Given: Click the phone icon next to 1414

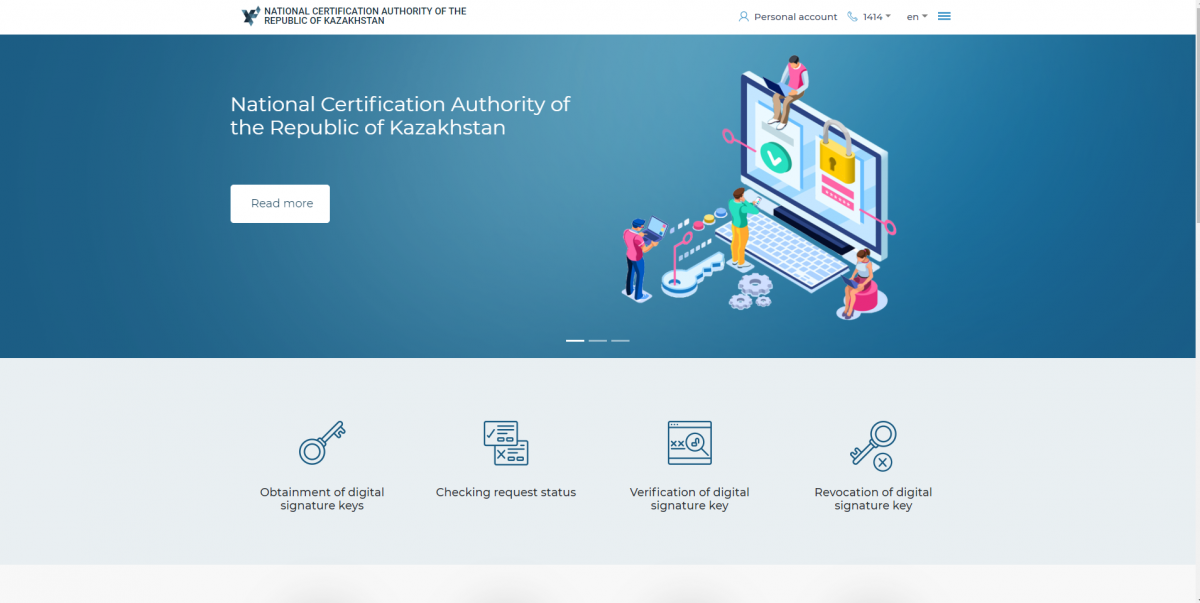Looking at the screenshot, I should coord(852,17).
